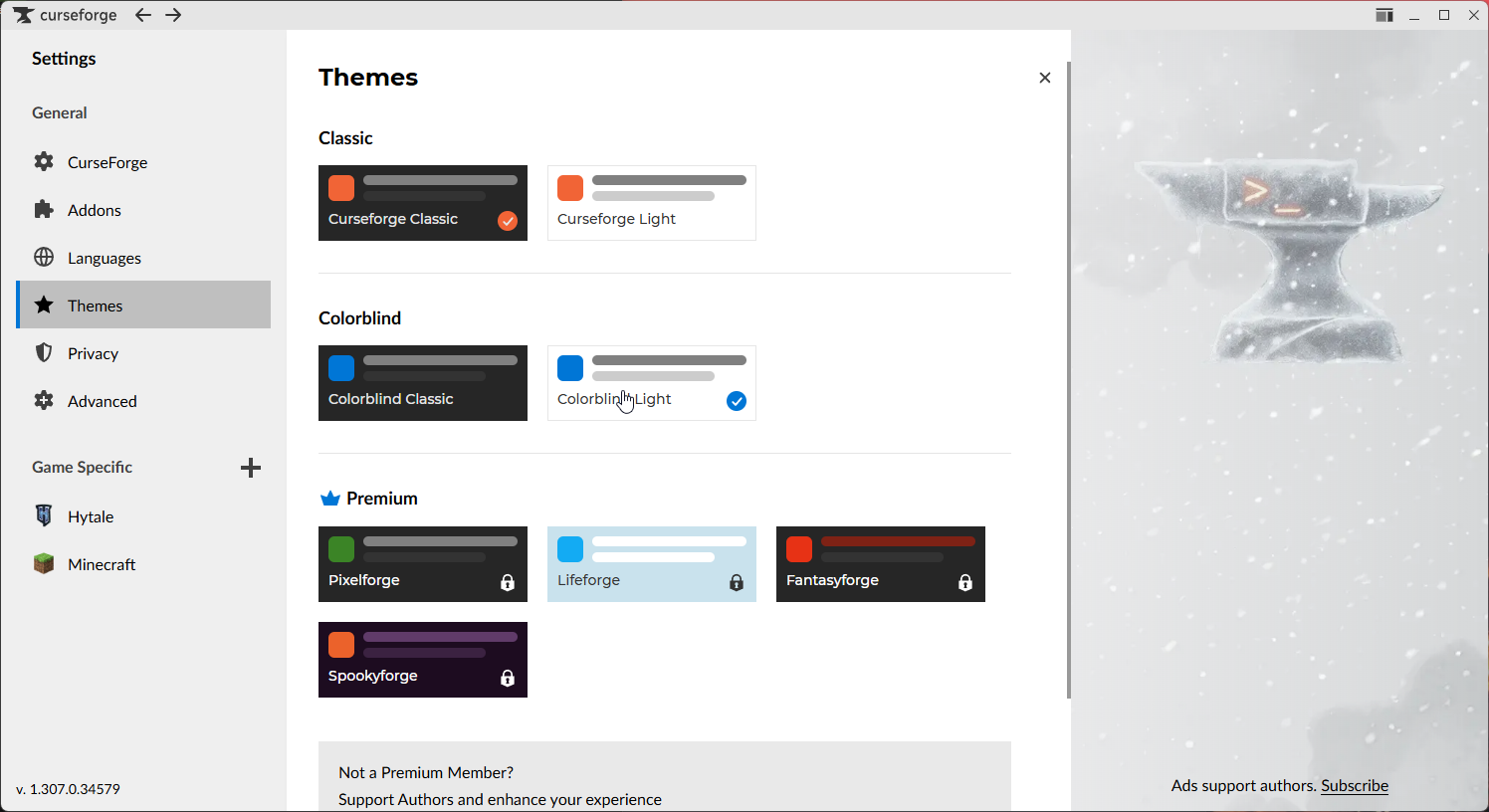Click the Not a Premium Member banner
1489x812 pixels.
[665, 777]
